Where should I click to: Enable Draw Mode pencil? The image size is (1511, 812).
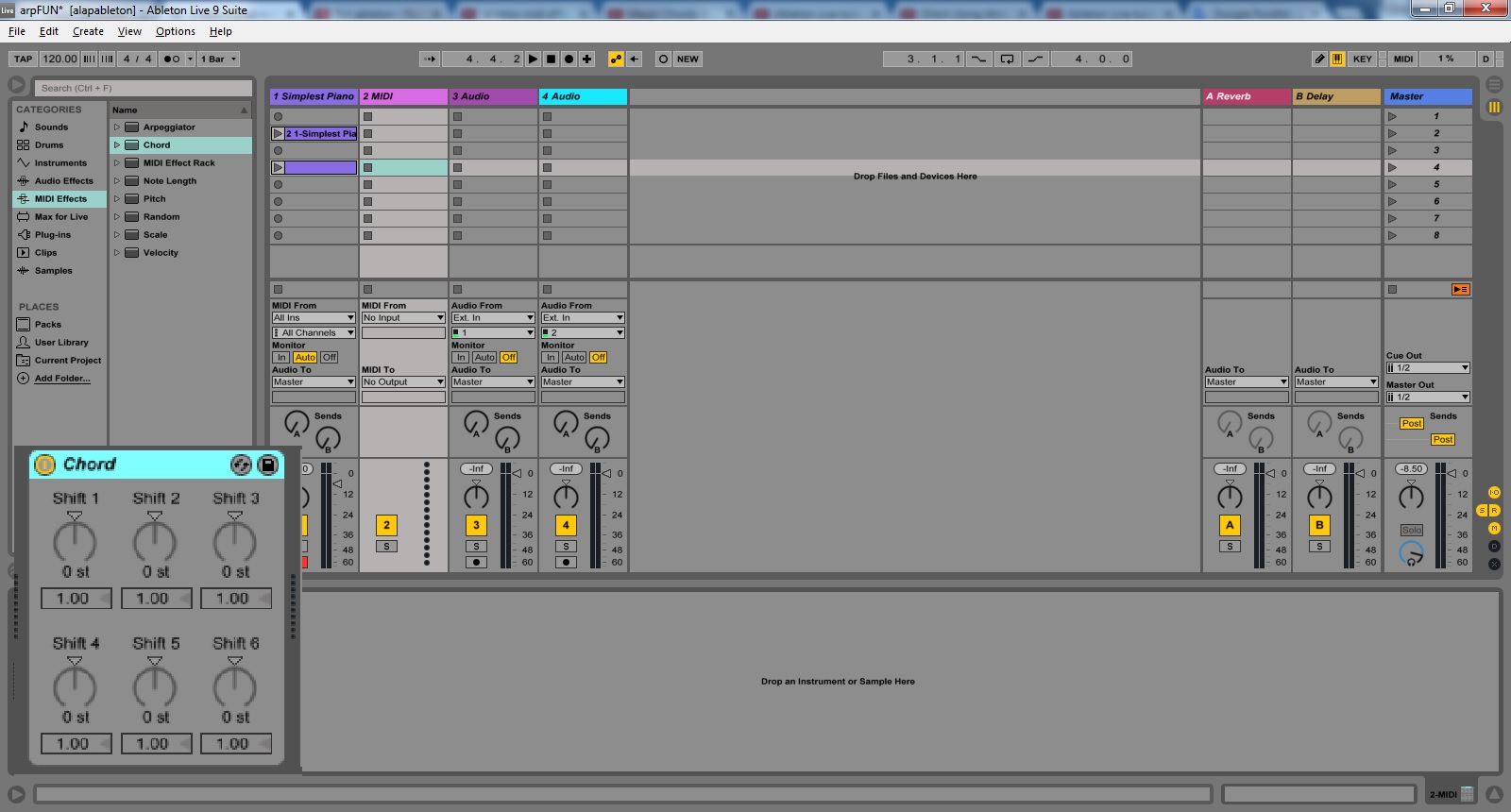click(1319, 59)
